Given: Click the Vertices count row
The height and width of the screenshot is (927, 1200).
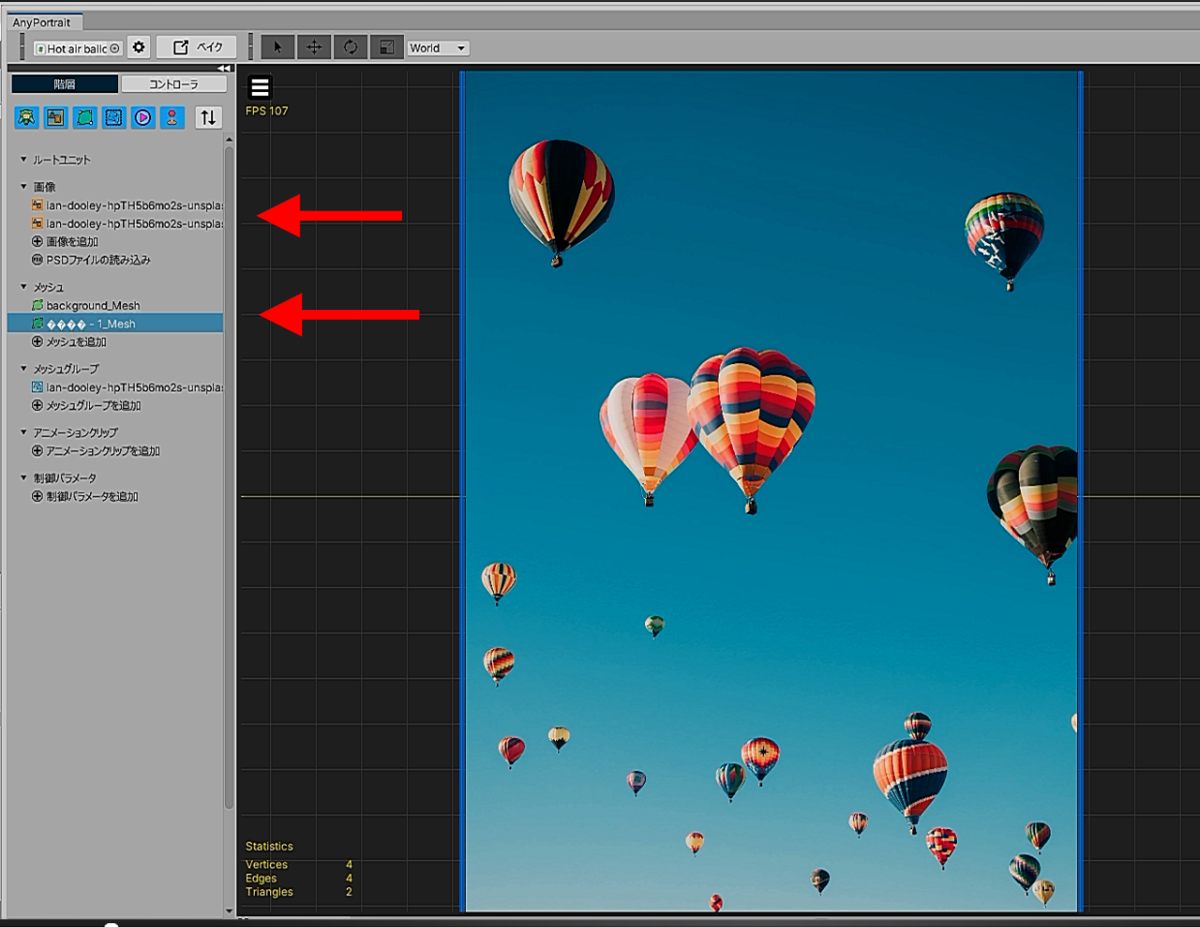Looking at the screenshot, I should click(x=299, y=864).
